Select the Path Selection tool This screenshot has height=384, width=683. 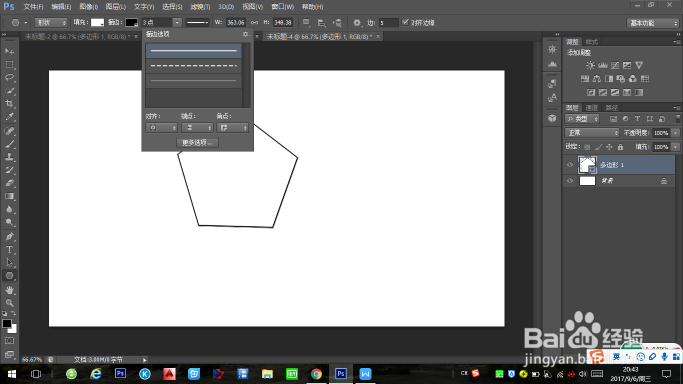pos(9,263)
